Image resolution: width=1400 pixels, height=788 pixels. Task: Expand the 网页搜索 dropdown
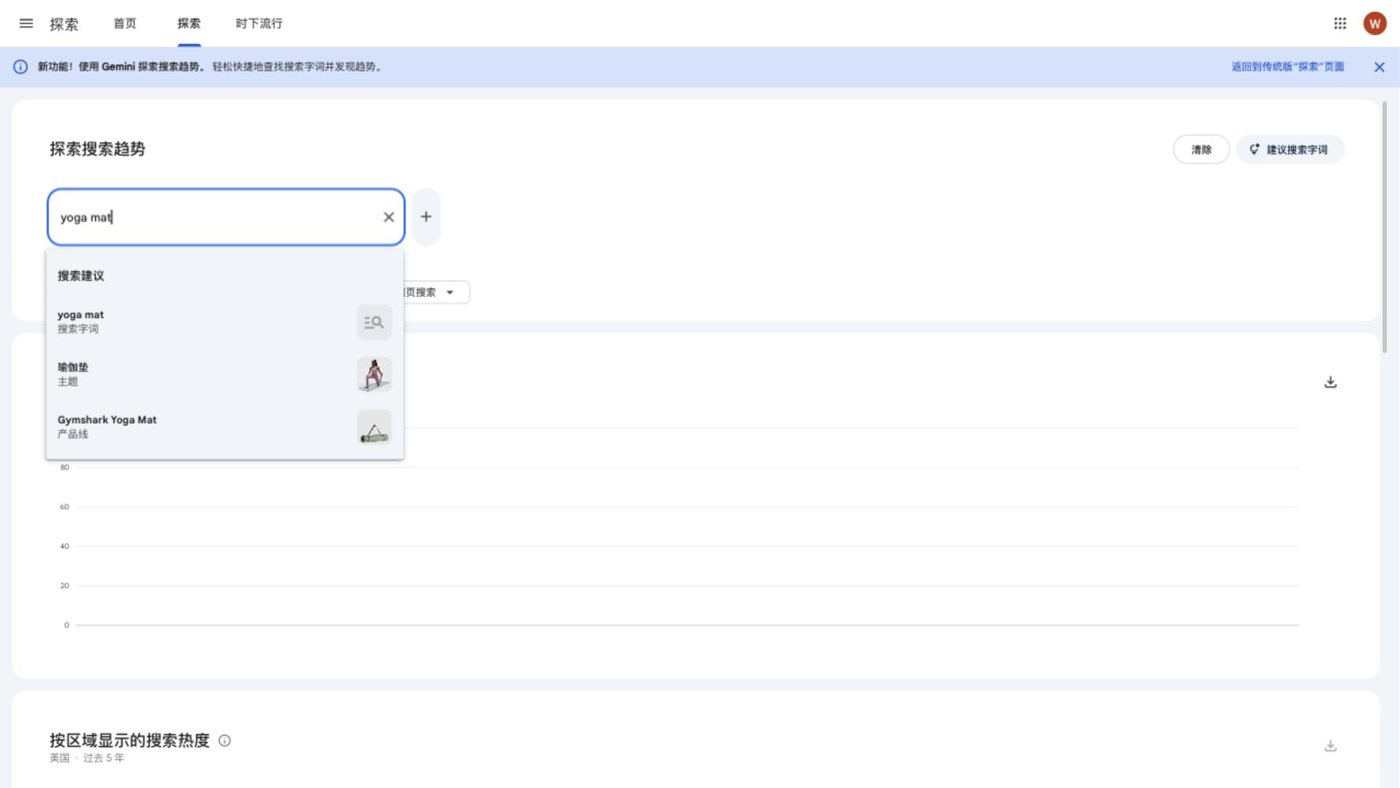pyautogui.click(x=435, y=292)
